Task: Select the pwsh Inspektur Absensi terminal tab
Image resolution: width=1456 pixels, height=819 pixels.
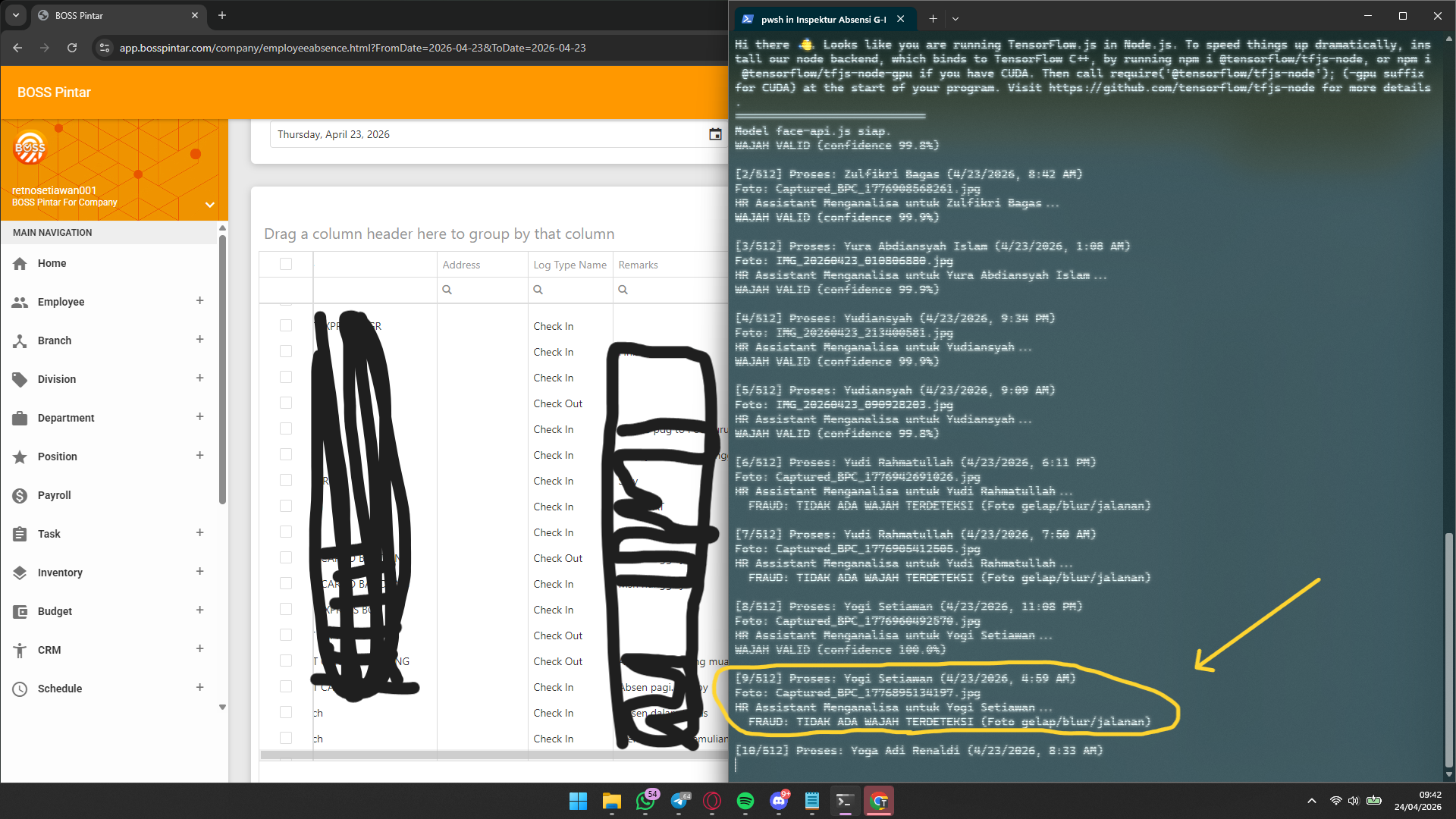Action: coord(824,19)
